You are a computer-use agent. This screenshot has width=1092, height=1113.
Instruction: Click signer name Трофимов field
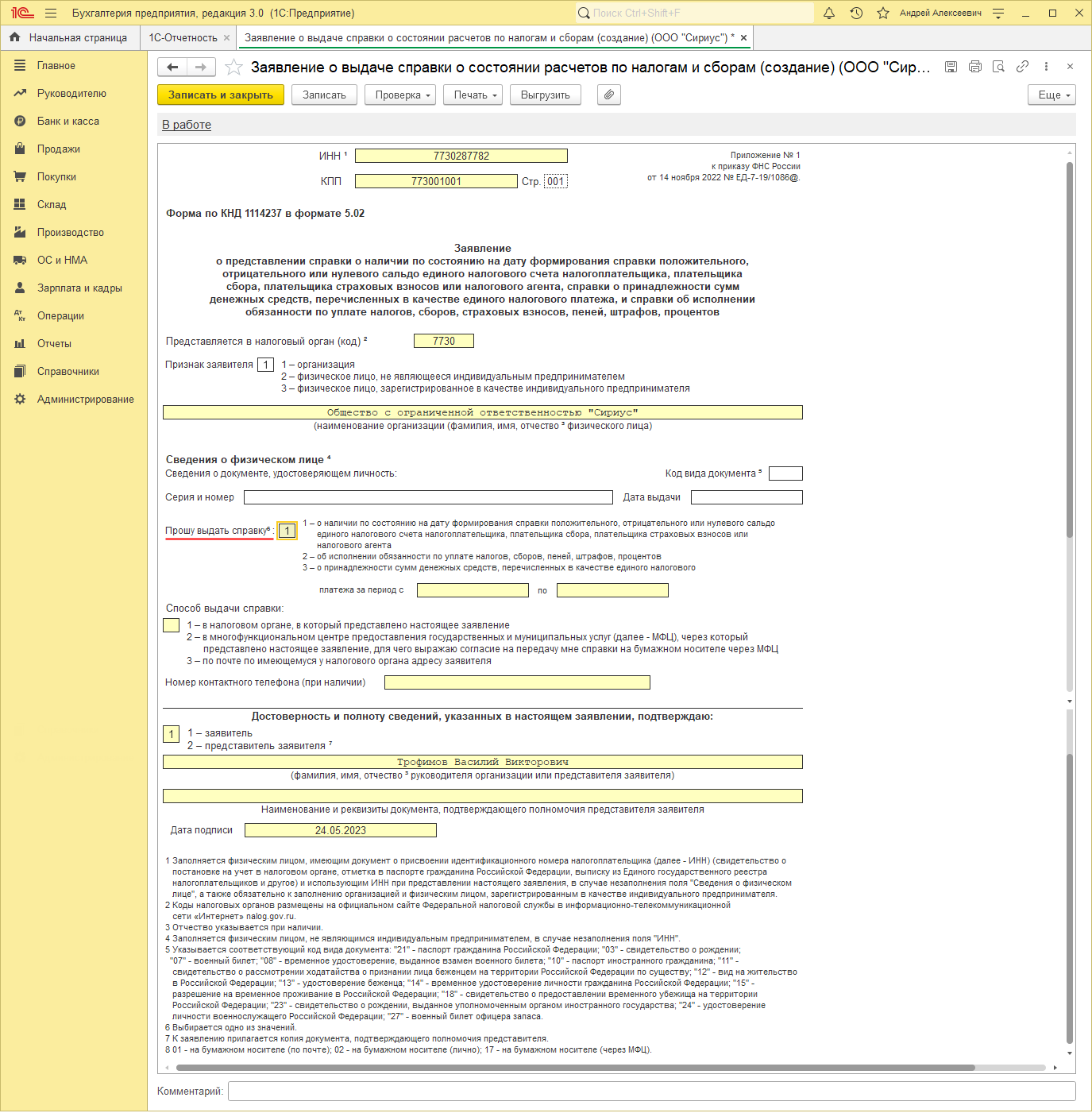pos(483,762)
